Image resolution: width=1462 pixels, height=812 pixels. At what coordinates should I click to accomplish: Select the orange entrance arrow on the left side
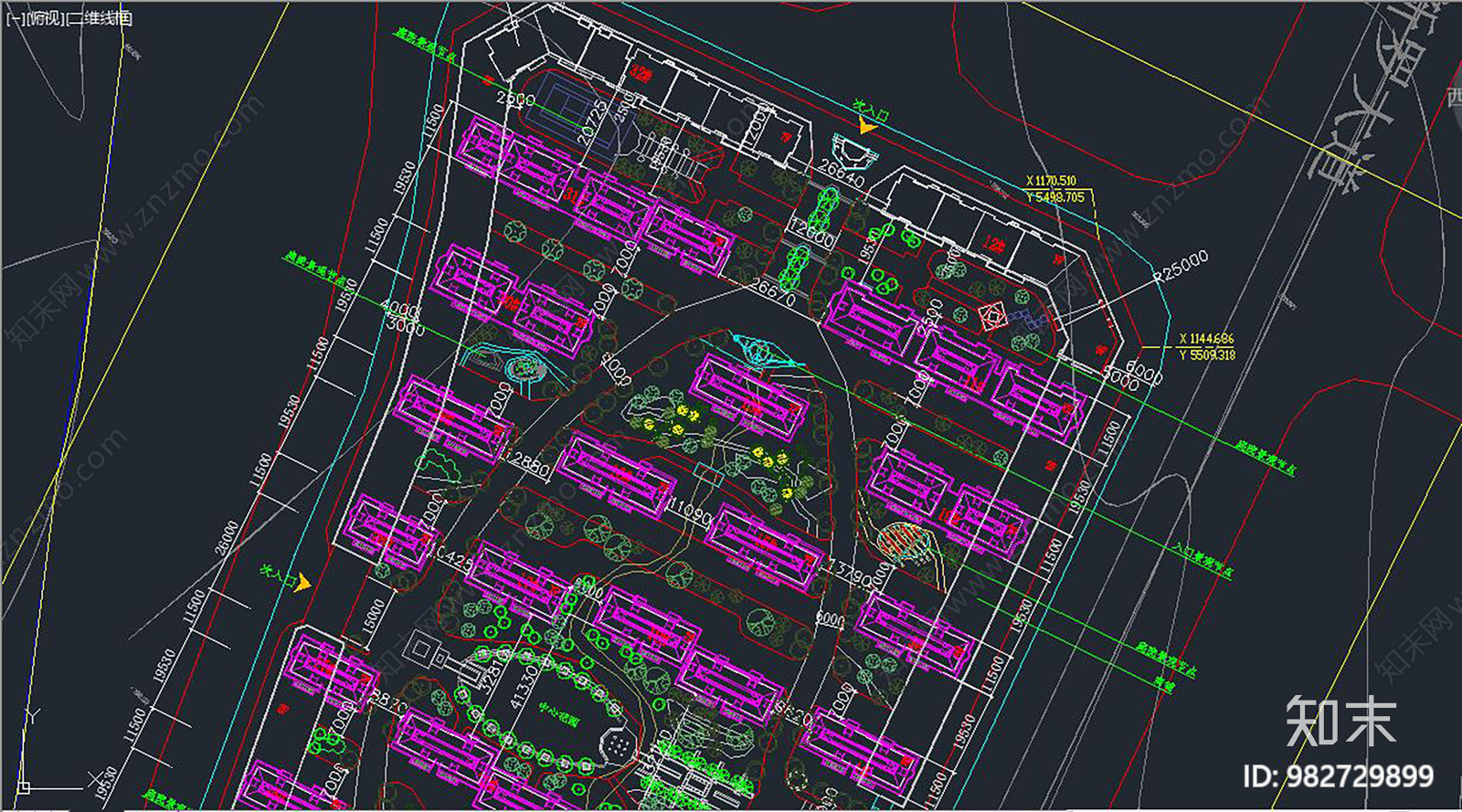click(302, 583)
